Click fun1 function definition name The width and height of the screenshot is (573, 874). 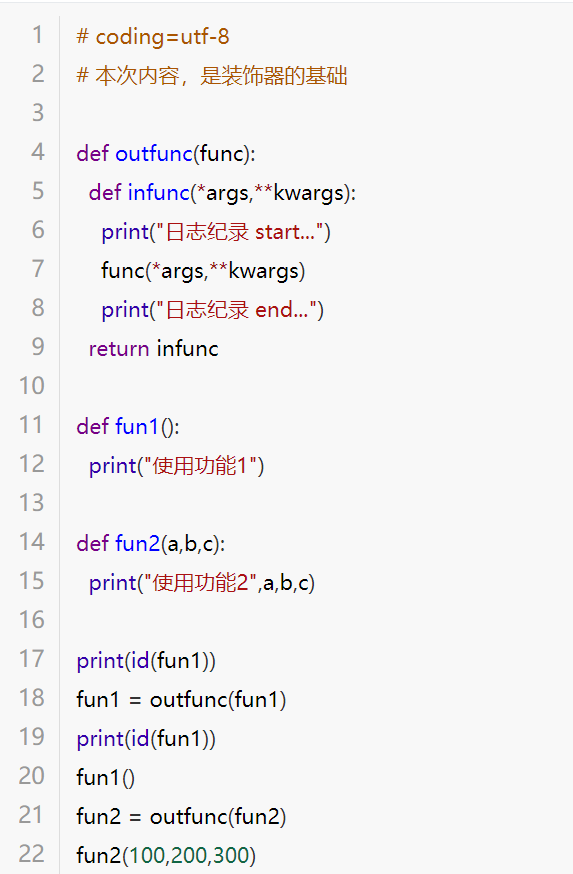click(137, 426)
